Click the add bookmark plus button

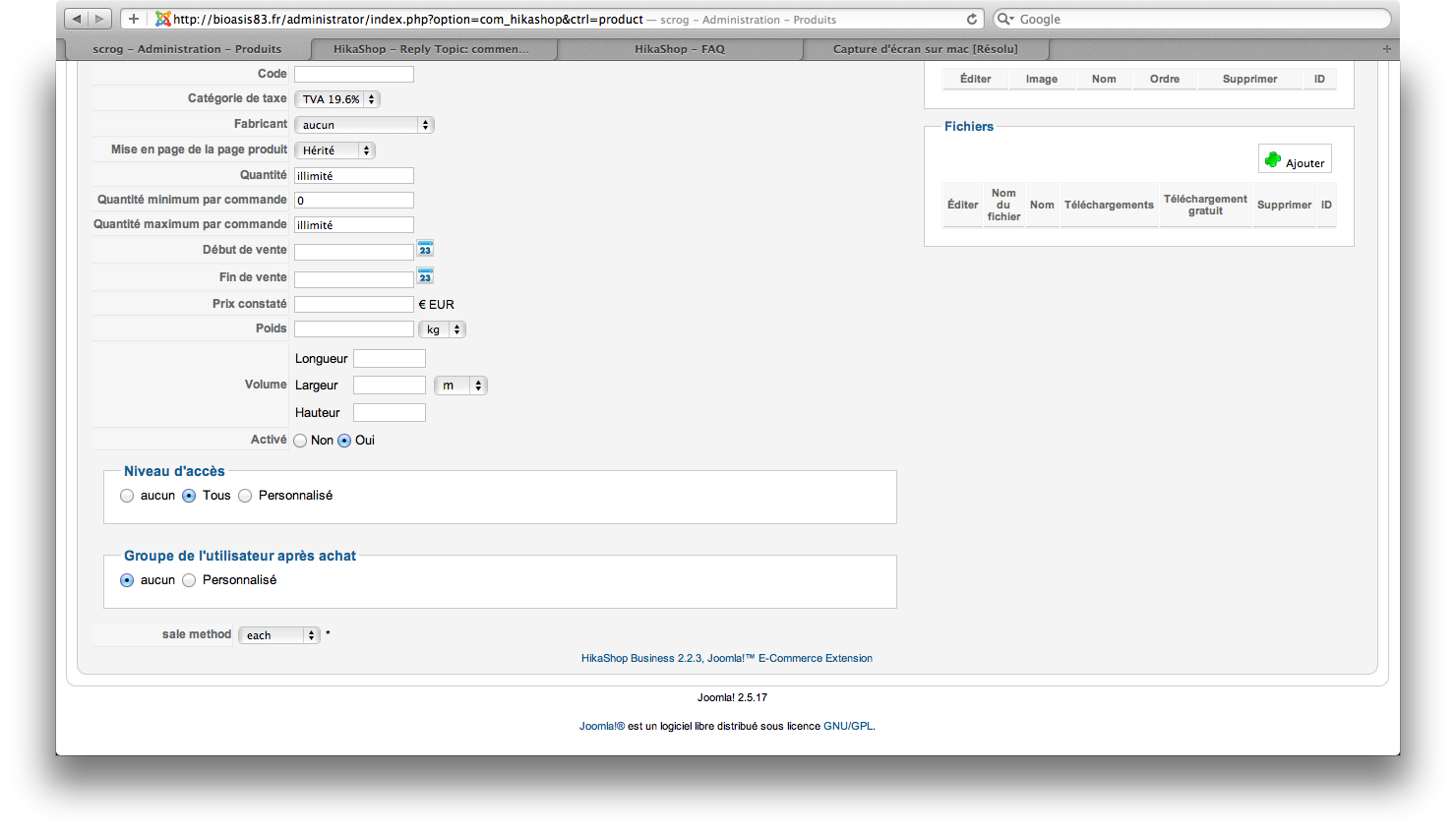pyautogui.click(x=134, y=19)
